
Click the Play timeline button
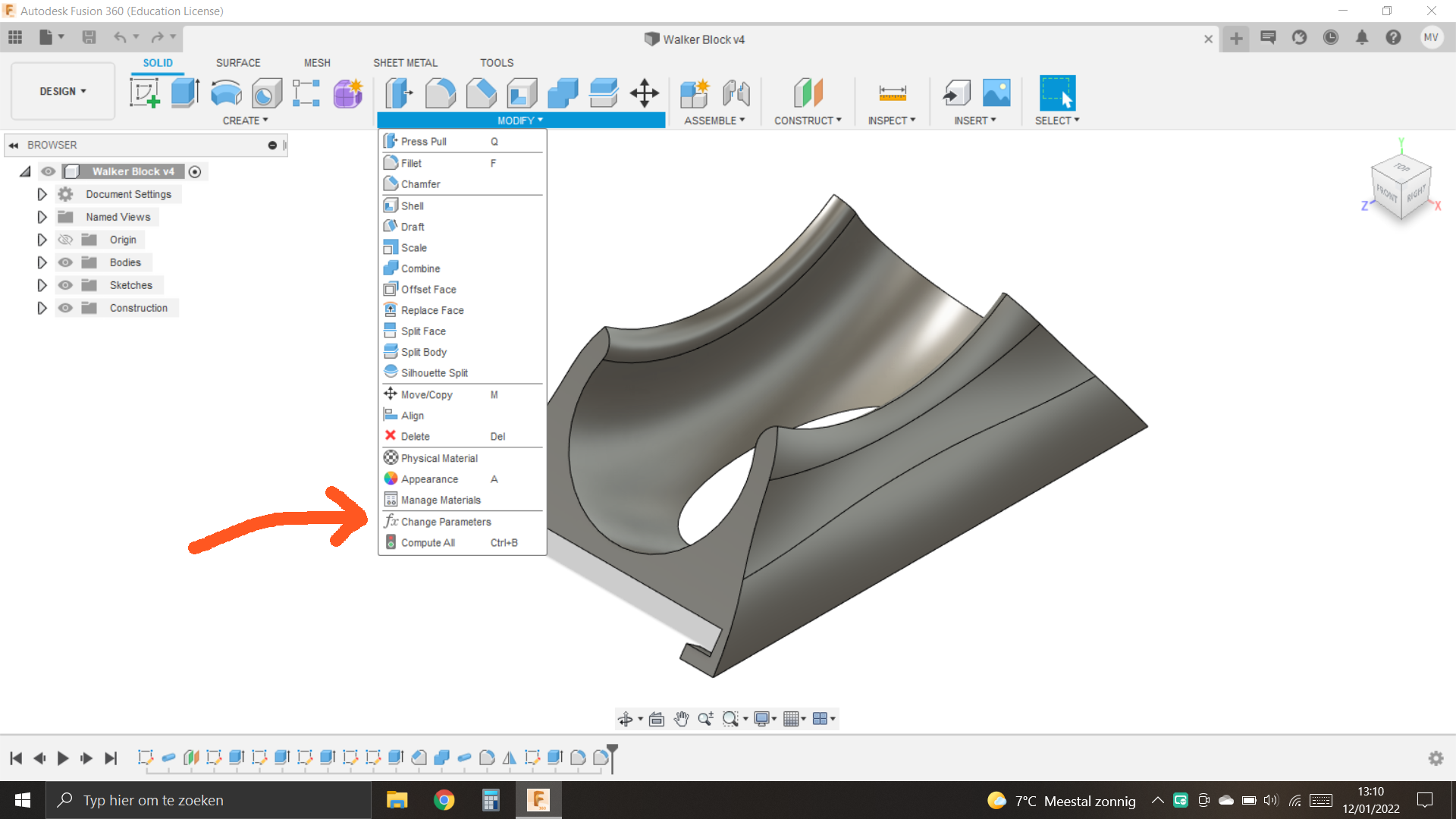pyautogui.click(x=63, y=758)
